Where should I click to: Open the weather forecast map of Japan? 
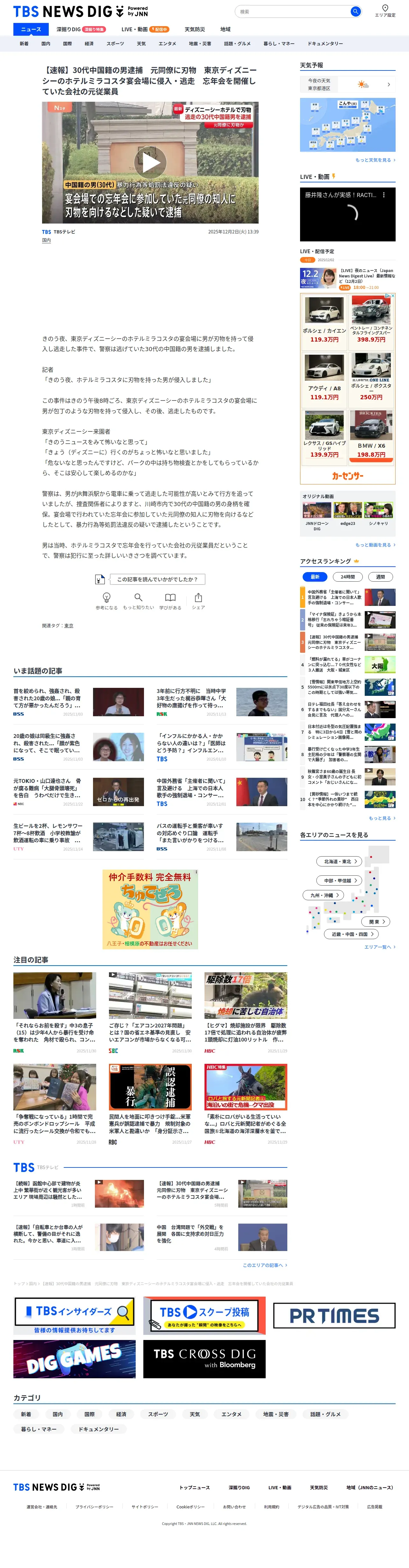point(348,125)
